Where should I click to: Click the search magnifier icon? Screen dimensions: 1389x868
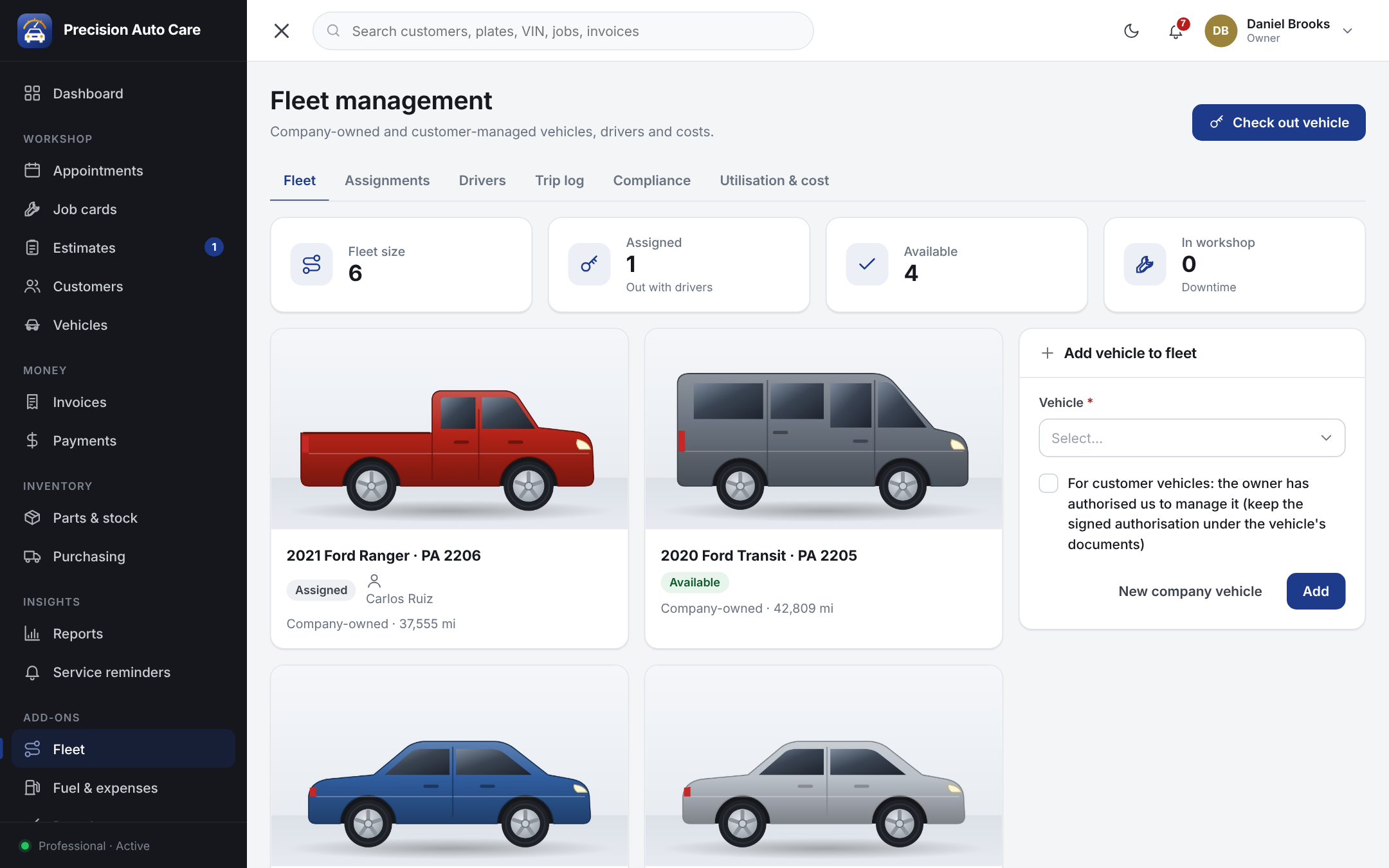pos(333,31)
